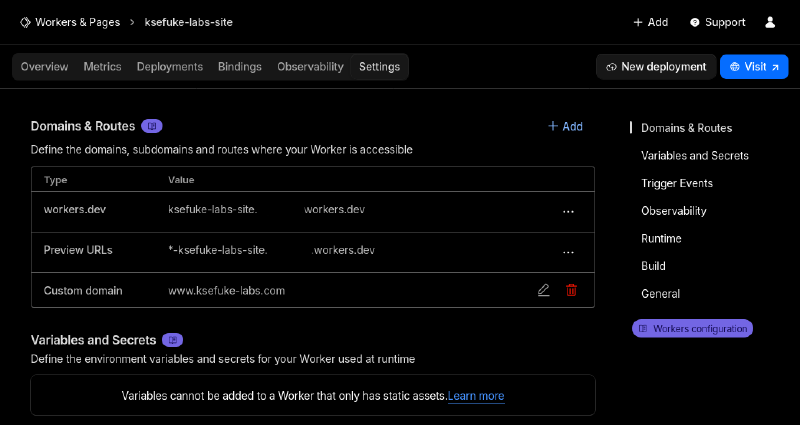
Task: Click the Variables and Secrets documentation badge
Action: 172,340
